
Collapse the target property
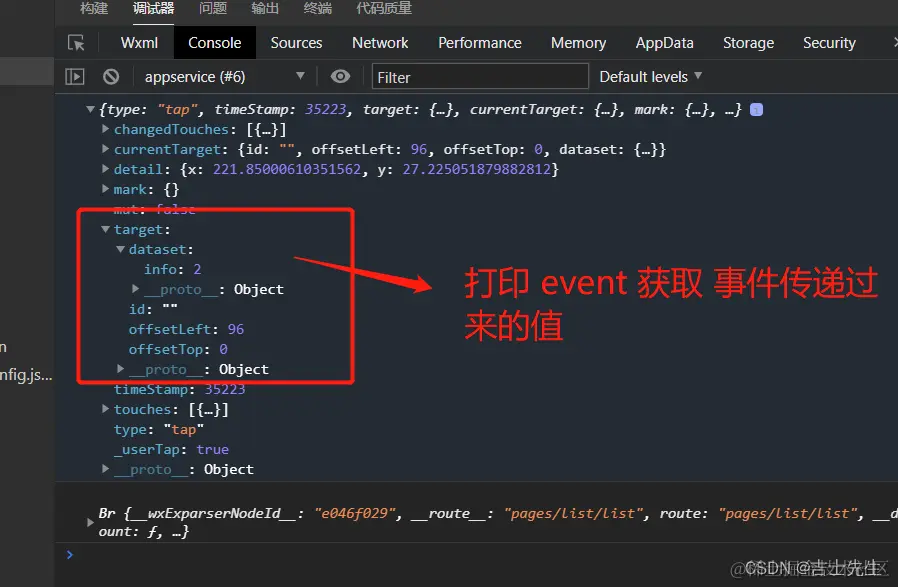105,229
